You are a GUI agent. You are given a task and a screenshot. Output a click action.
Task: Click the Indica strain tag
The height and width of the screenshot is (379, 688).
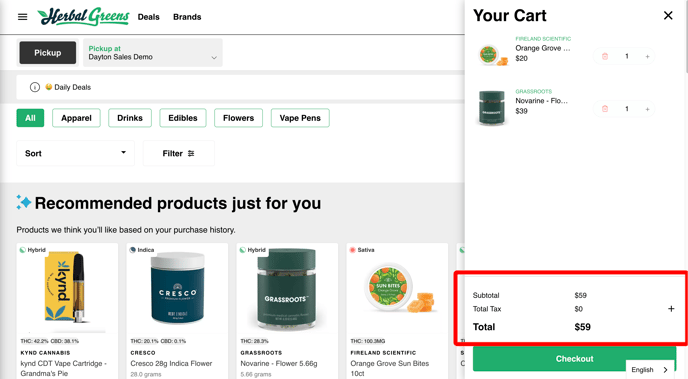pos(142,250)
